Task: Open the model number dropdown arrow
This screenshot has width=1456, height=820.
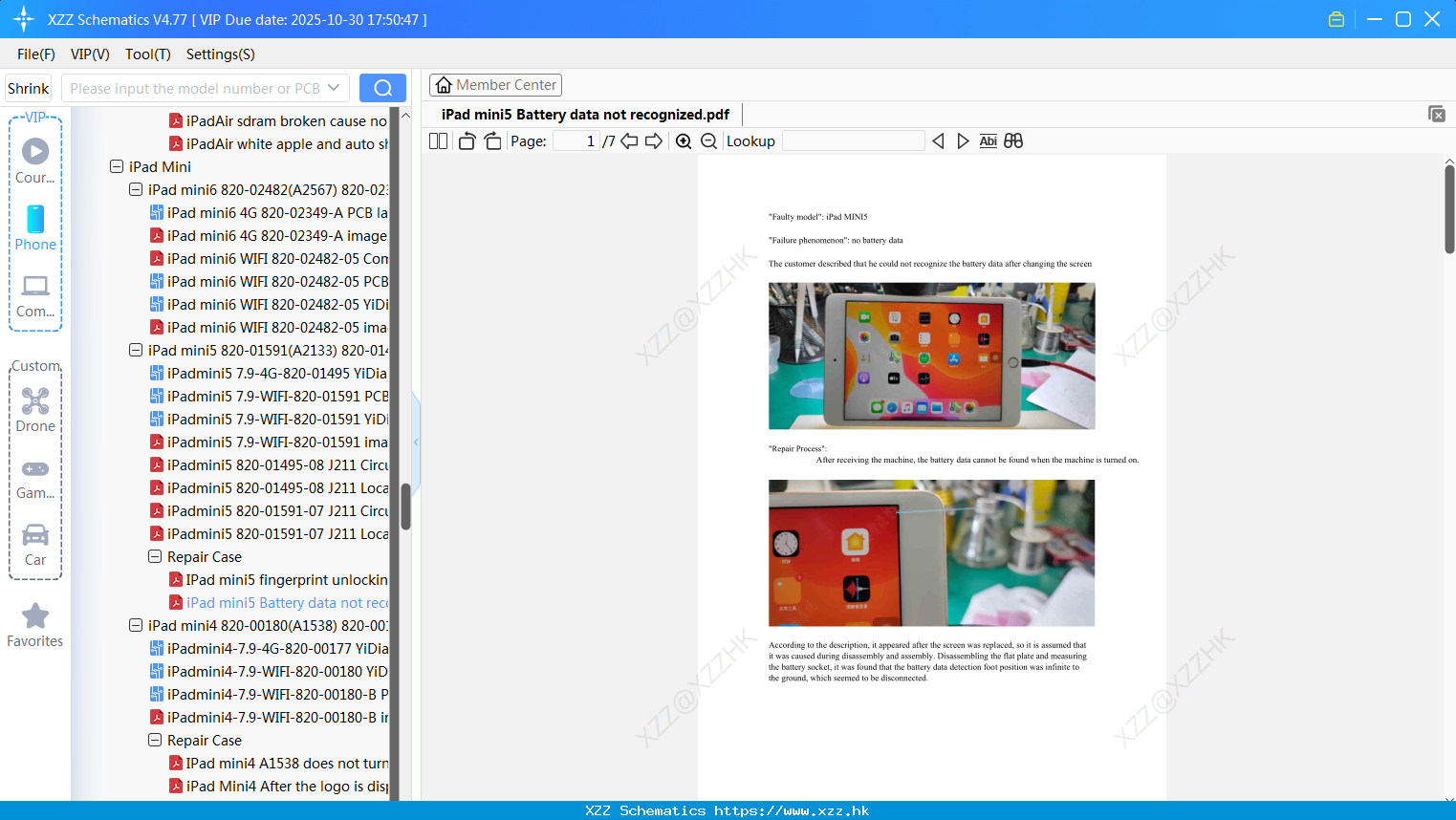Action: tap(334, 88)
